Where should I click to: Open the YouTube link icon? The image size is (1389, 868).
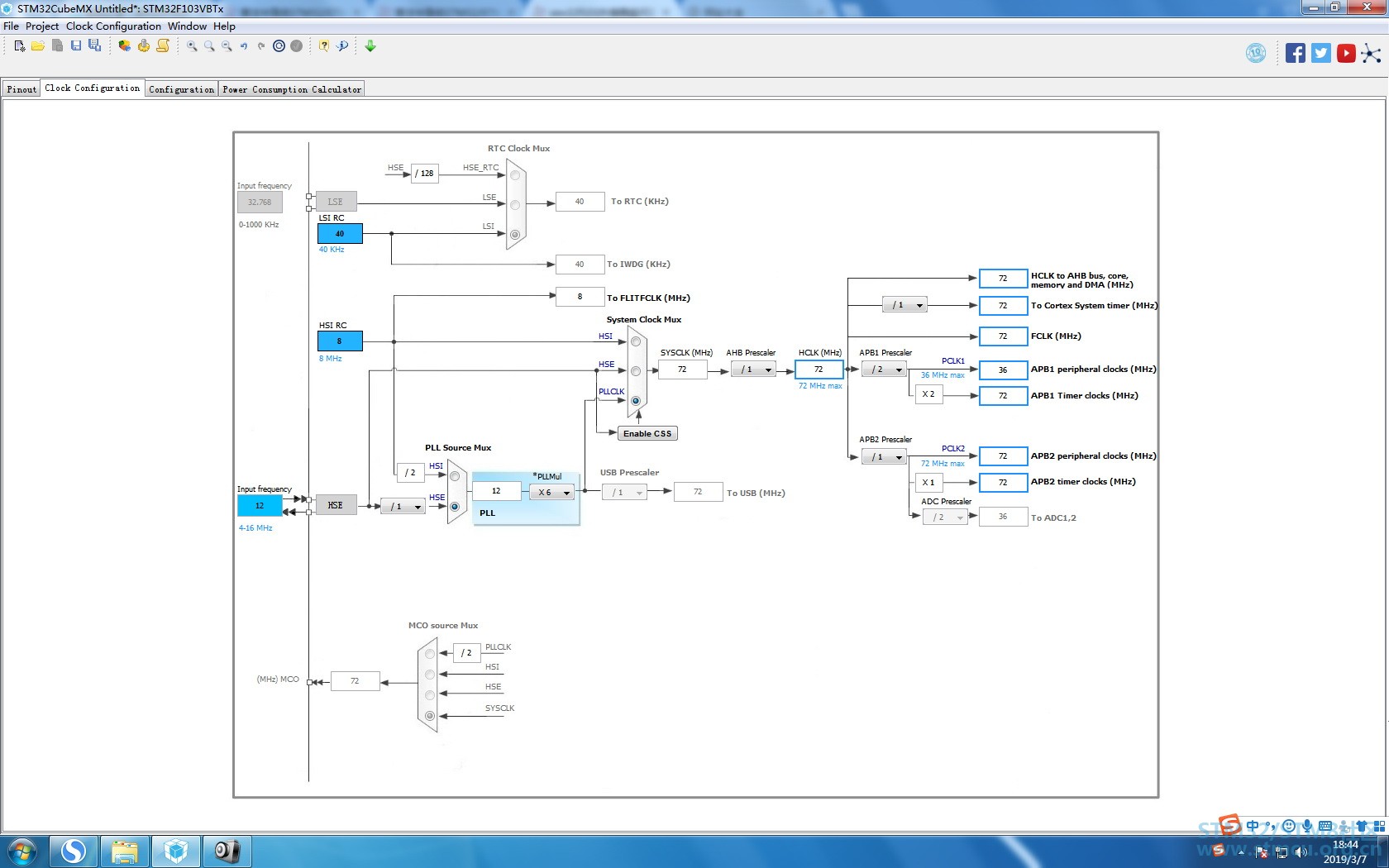(1346, 54)
